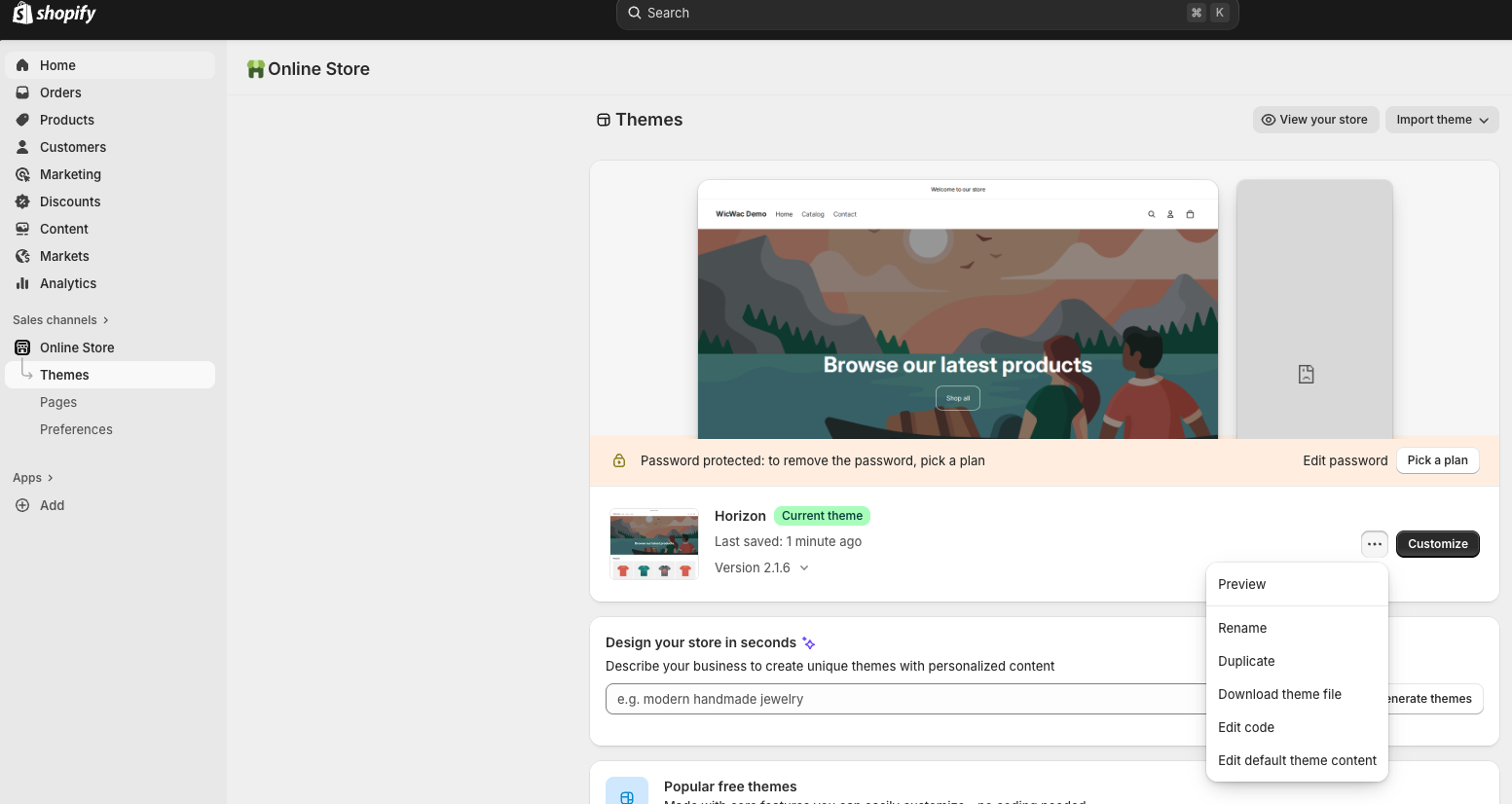This screenshot has width=1512, height=804.
Task: Open the three-dot theme actions button
Action: (x=1374, y=544)
